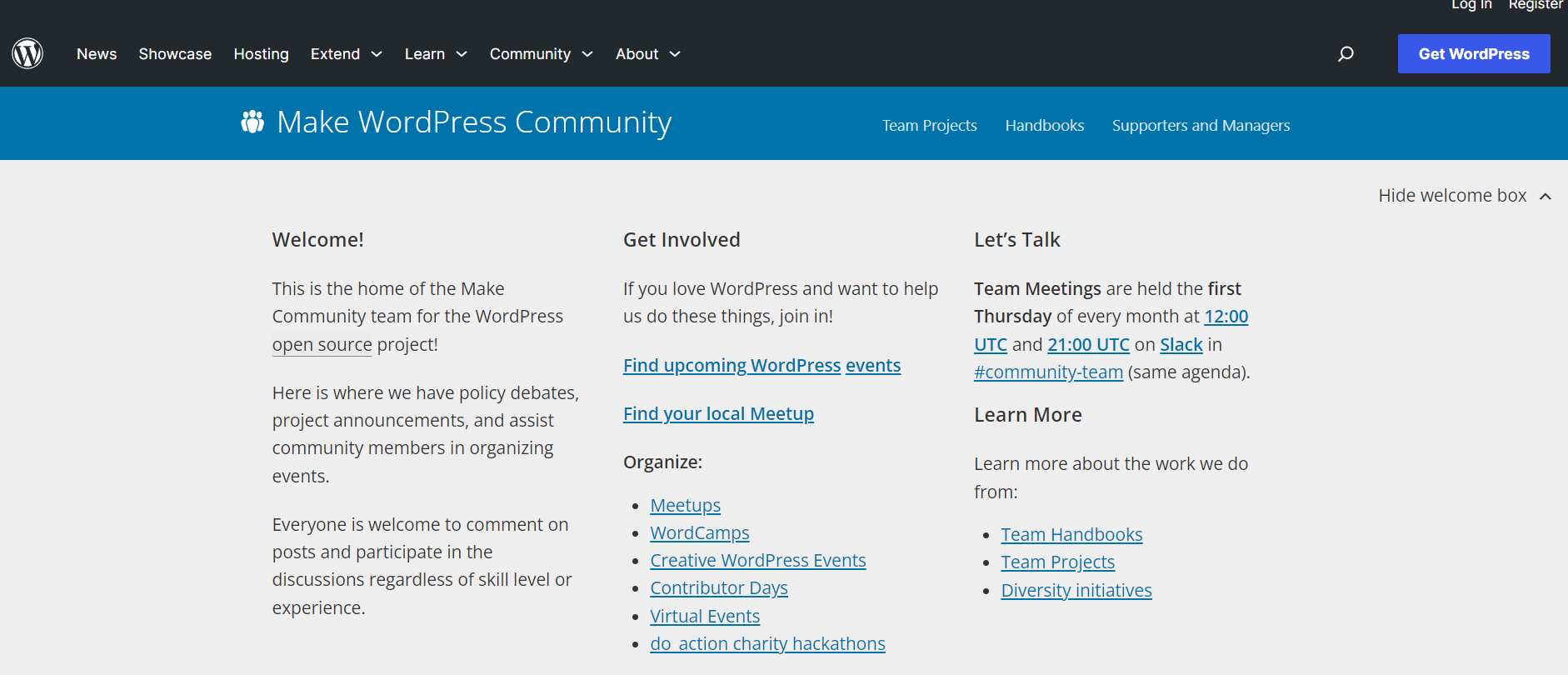Go to Team Projects in blue header
The image size is (1568, 675).
tap(930, 125)
